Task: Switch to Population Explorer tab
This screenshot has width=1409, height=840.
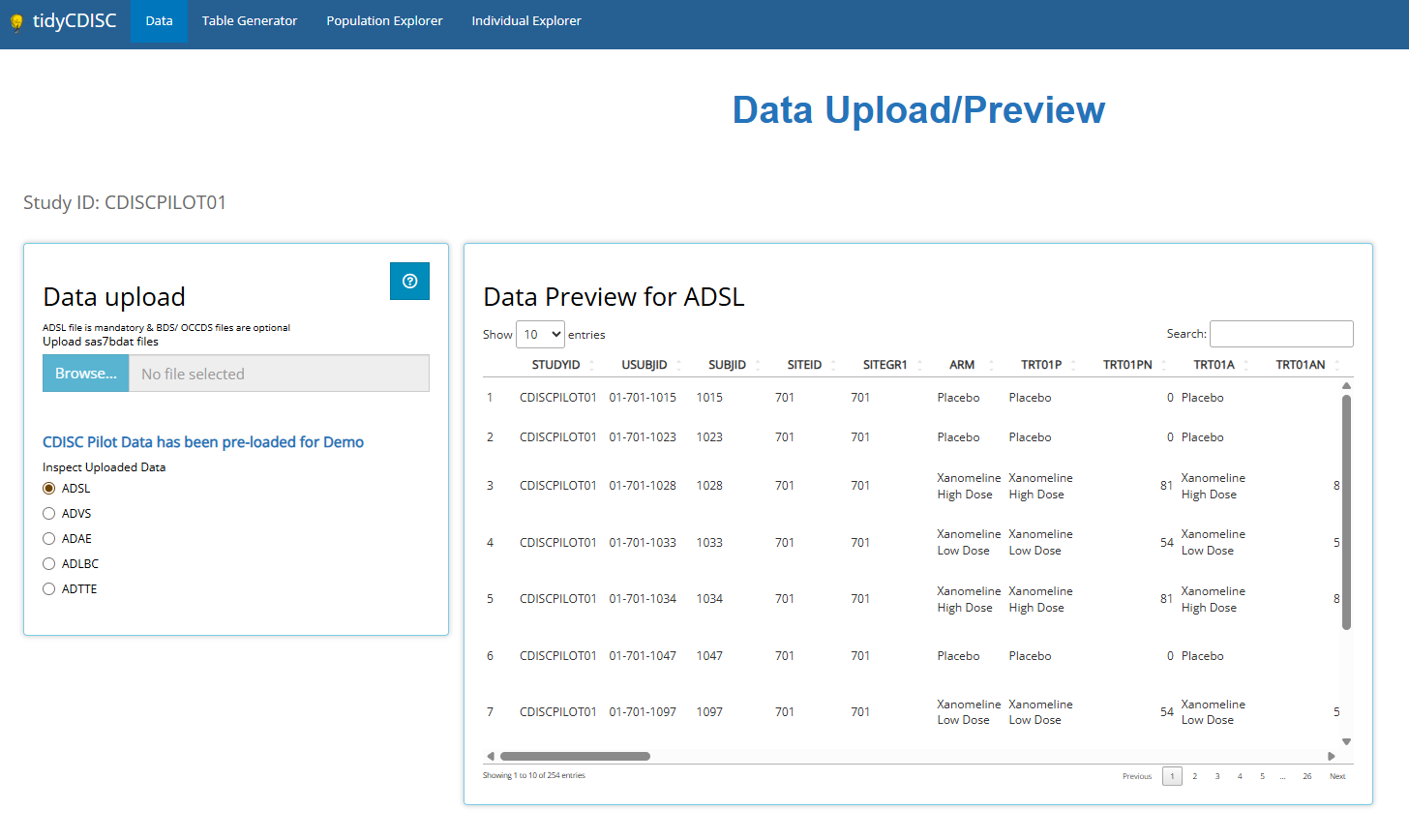Action: 384,21
